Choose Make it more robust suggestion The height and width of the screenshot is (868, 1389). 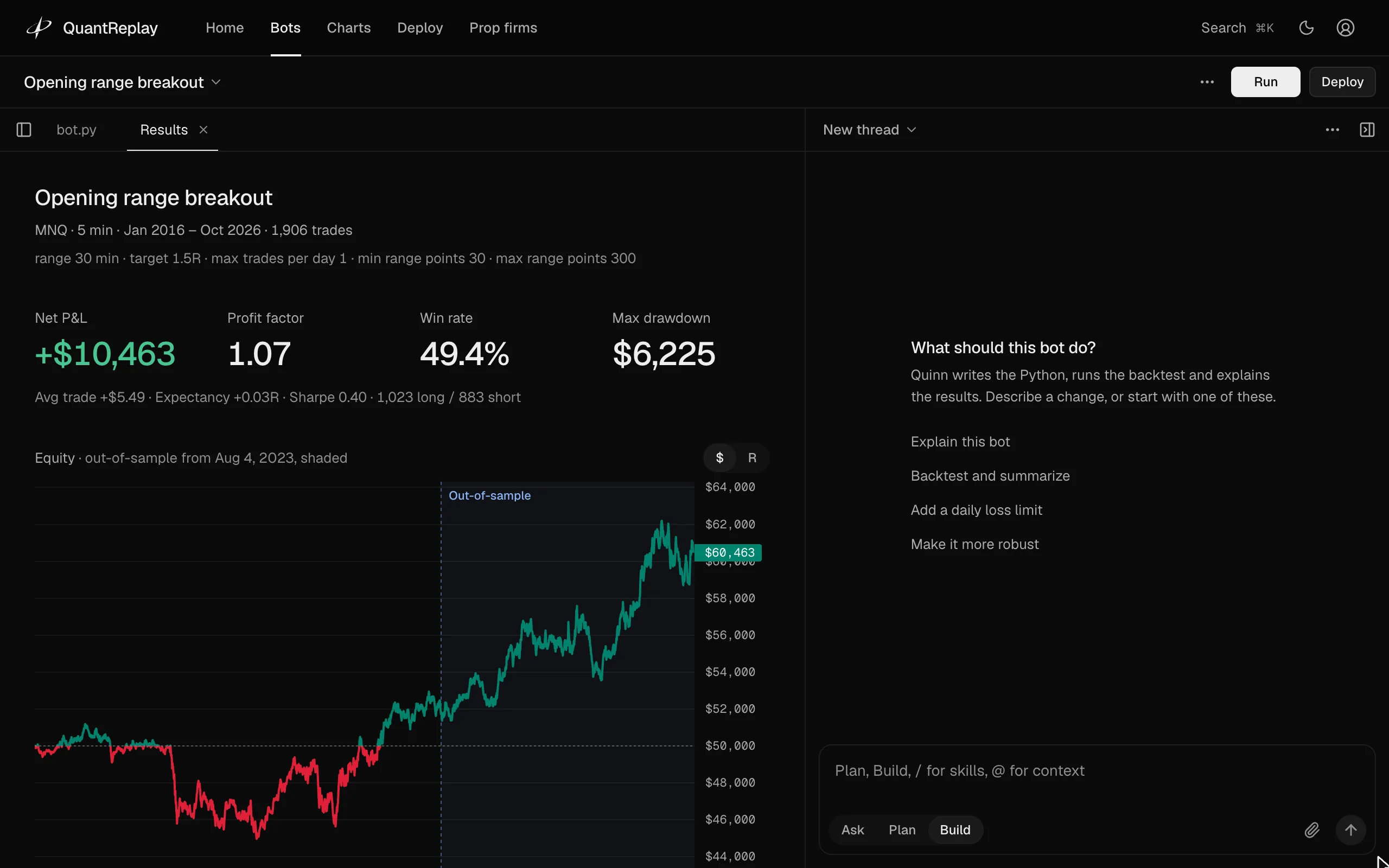click(974, 545)
